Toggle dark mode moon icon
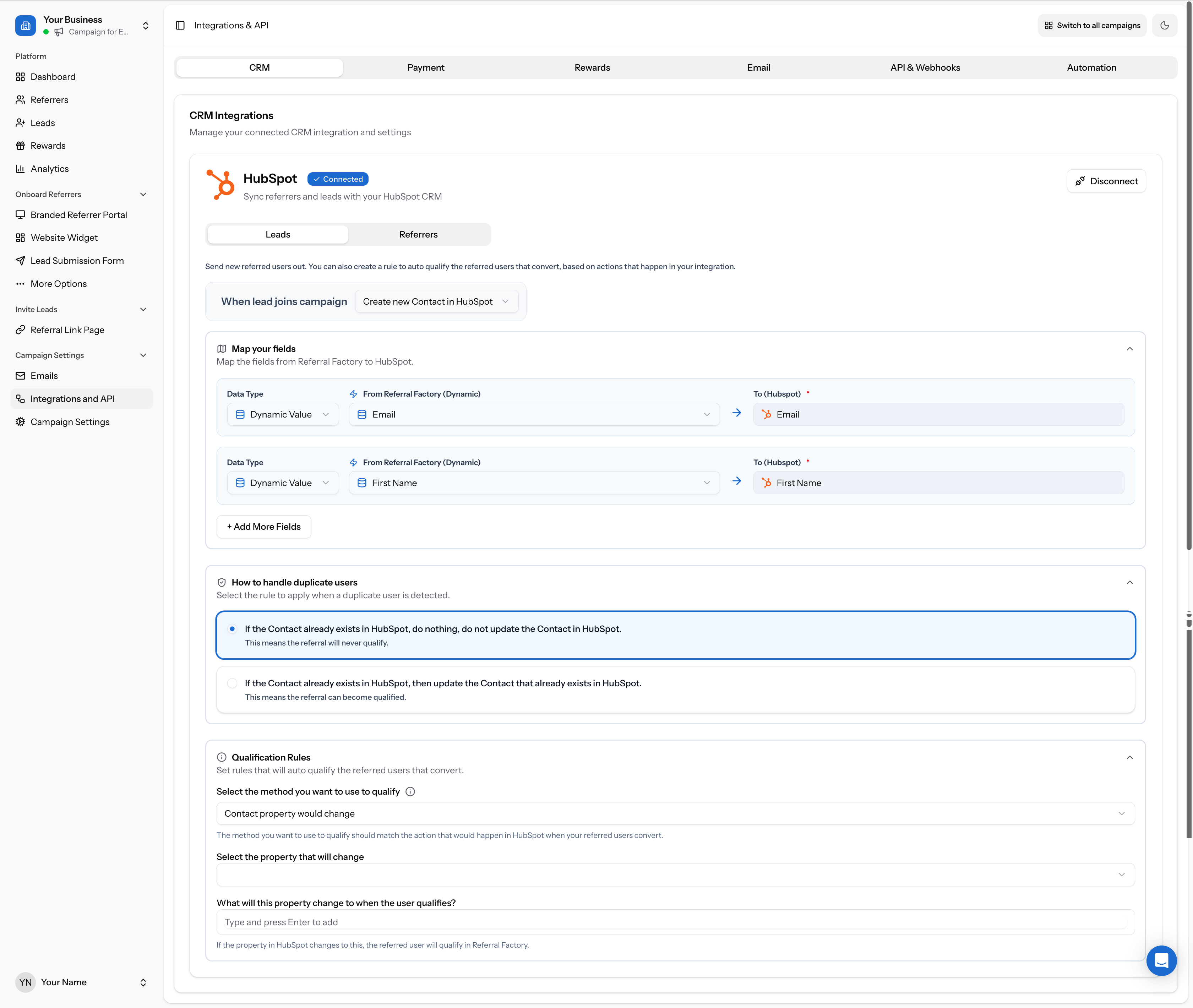The height and width of the screenshot is (1008, 1193). [1165, 25]
